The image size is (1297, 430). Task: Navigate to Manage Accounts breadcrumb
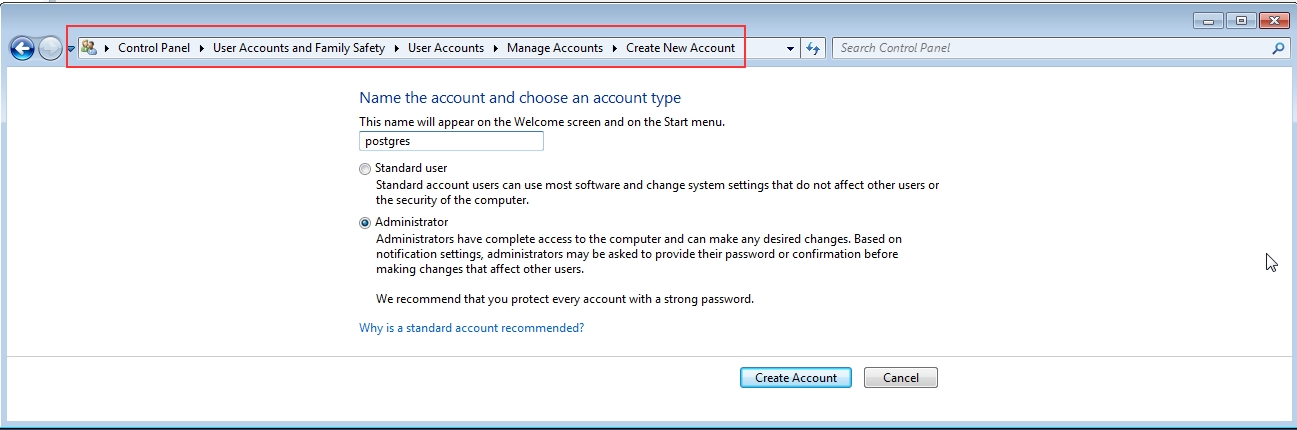554,48
